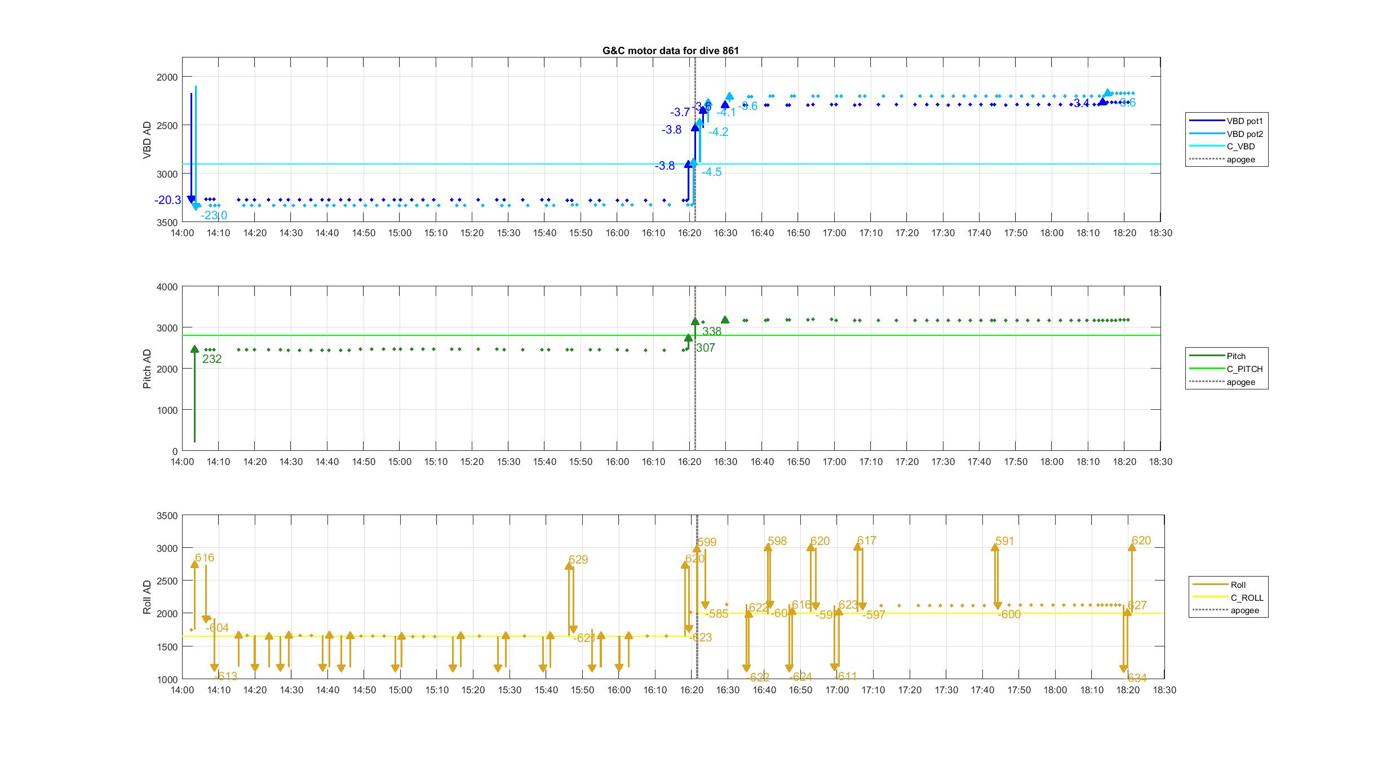The height and width of the screenshot is (764, 1400).
Task: Click the 3.4 annotation near 18:10 in VBD plot
Action: 1081,103
